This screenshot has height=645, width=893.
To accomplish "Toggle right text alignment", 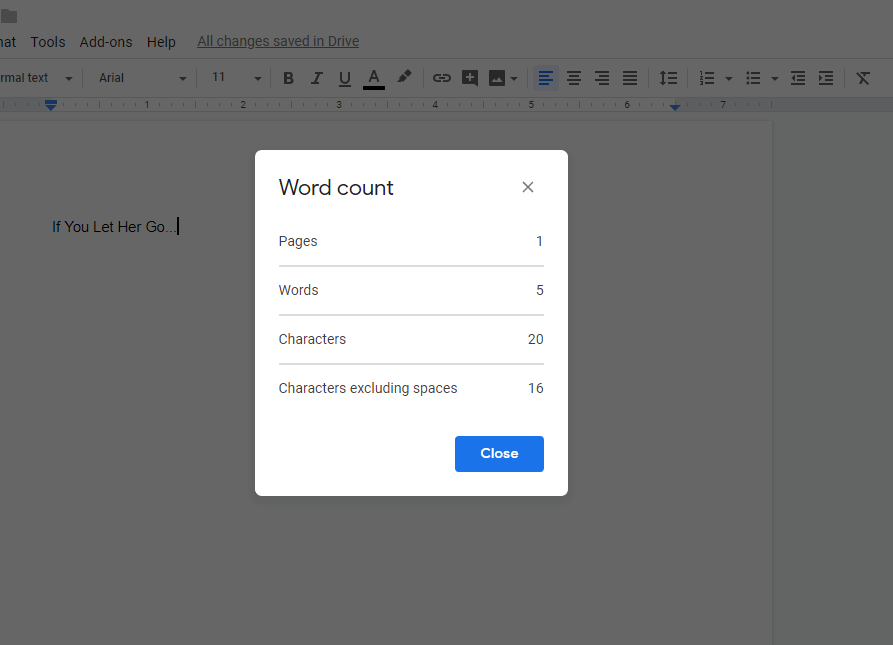I will point(601,78).
